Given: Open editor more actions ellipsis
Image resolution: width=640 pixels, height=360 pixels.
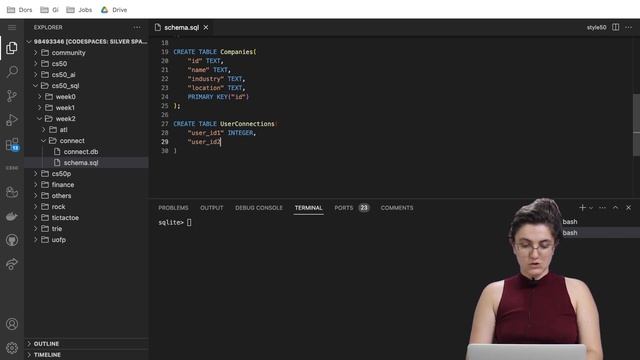Looking at the screenshot, I should pyautogui.click(x=629, y=27).
